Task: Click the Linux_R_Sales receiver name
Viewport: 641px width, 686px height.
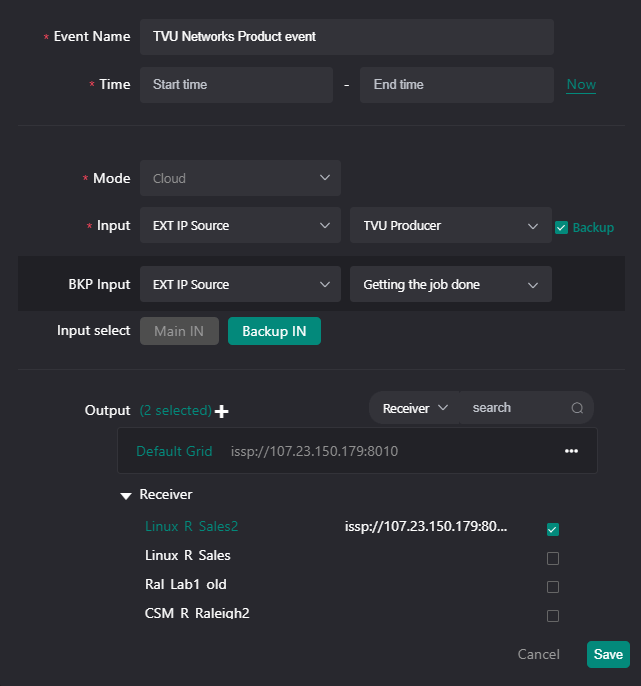Action: (188, 555)
